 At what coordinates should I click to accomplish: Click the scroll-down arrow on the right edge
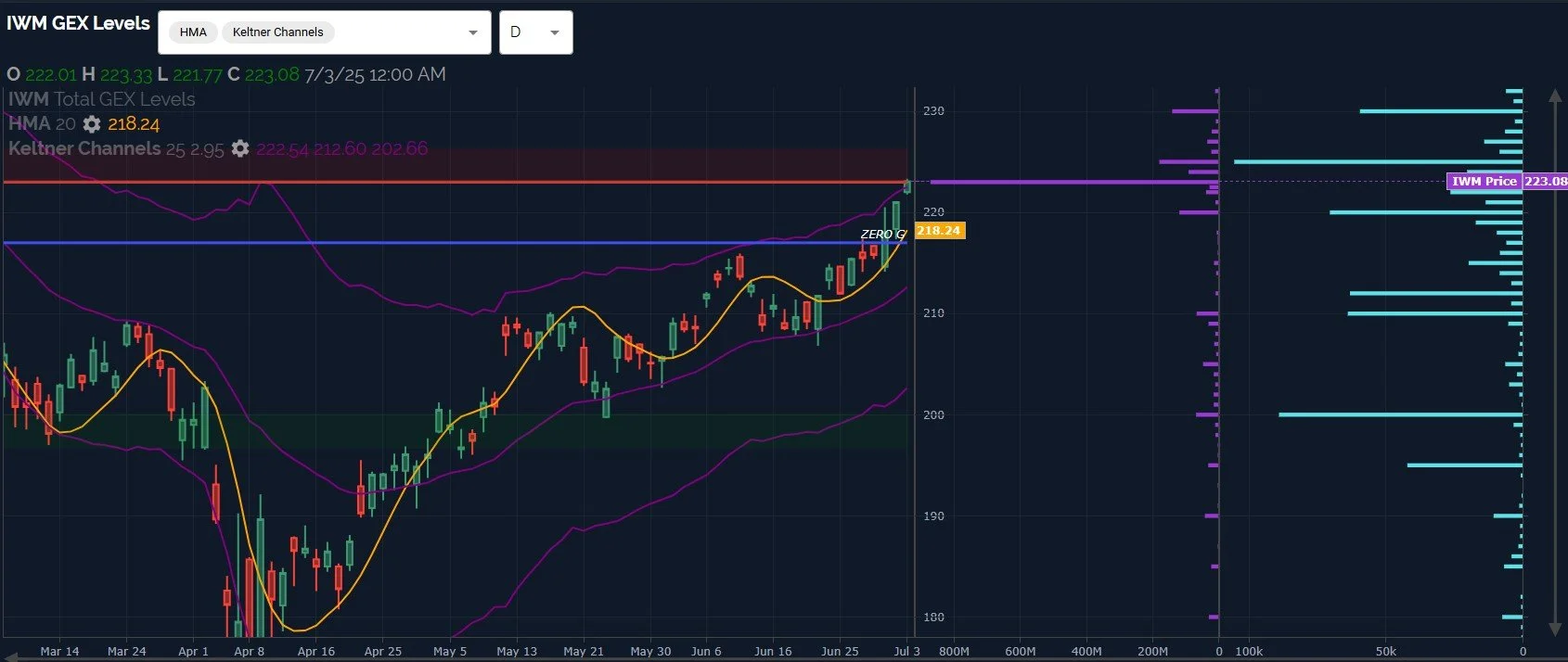pos(1556,630)
